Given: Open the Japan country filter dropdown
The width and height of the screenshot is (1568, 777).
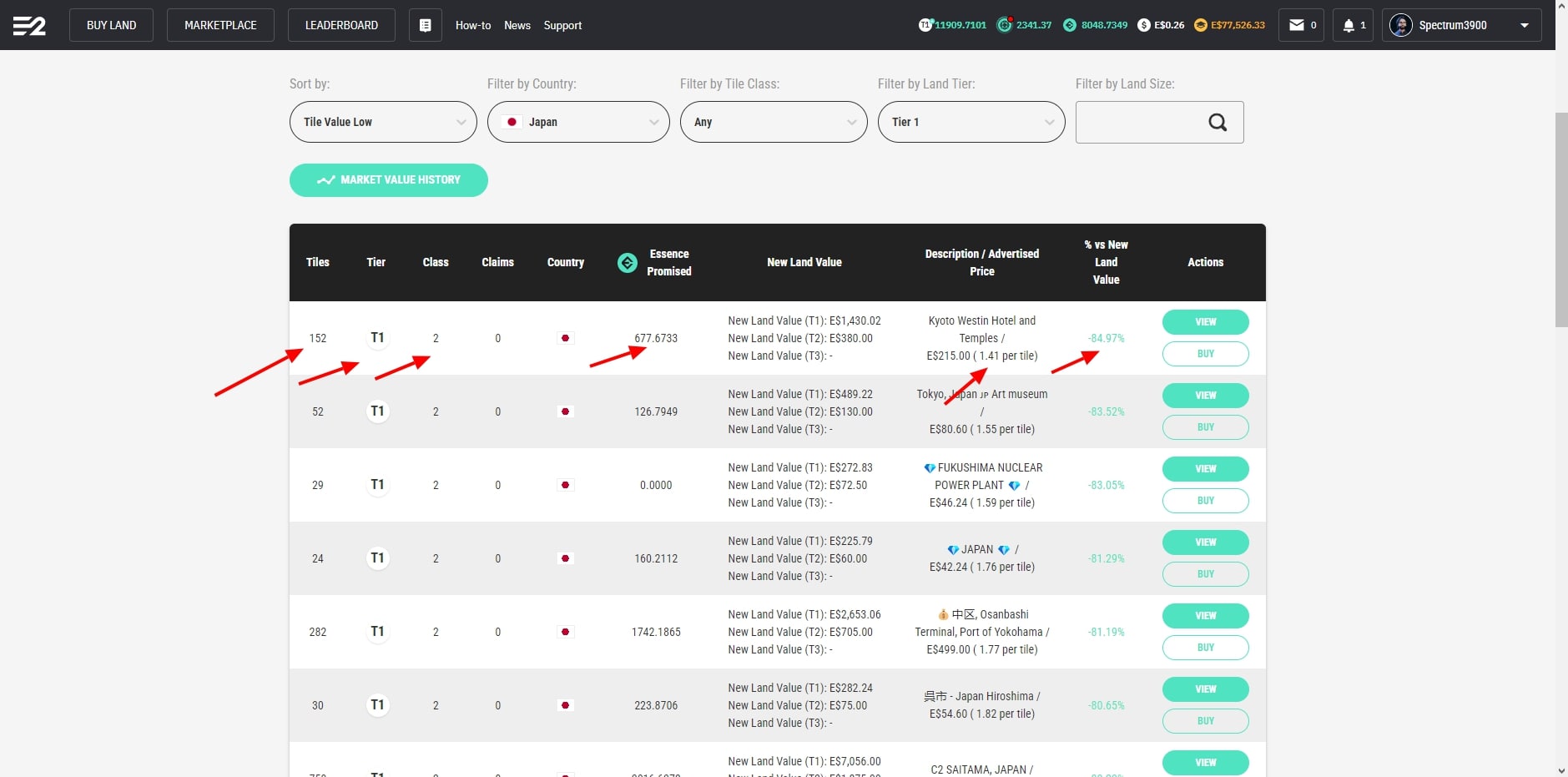Looking at the screenshot, I should [x=578, y=122].
